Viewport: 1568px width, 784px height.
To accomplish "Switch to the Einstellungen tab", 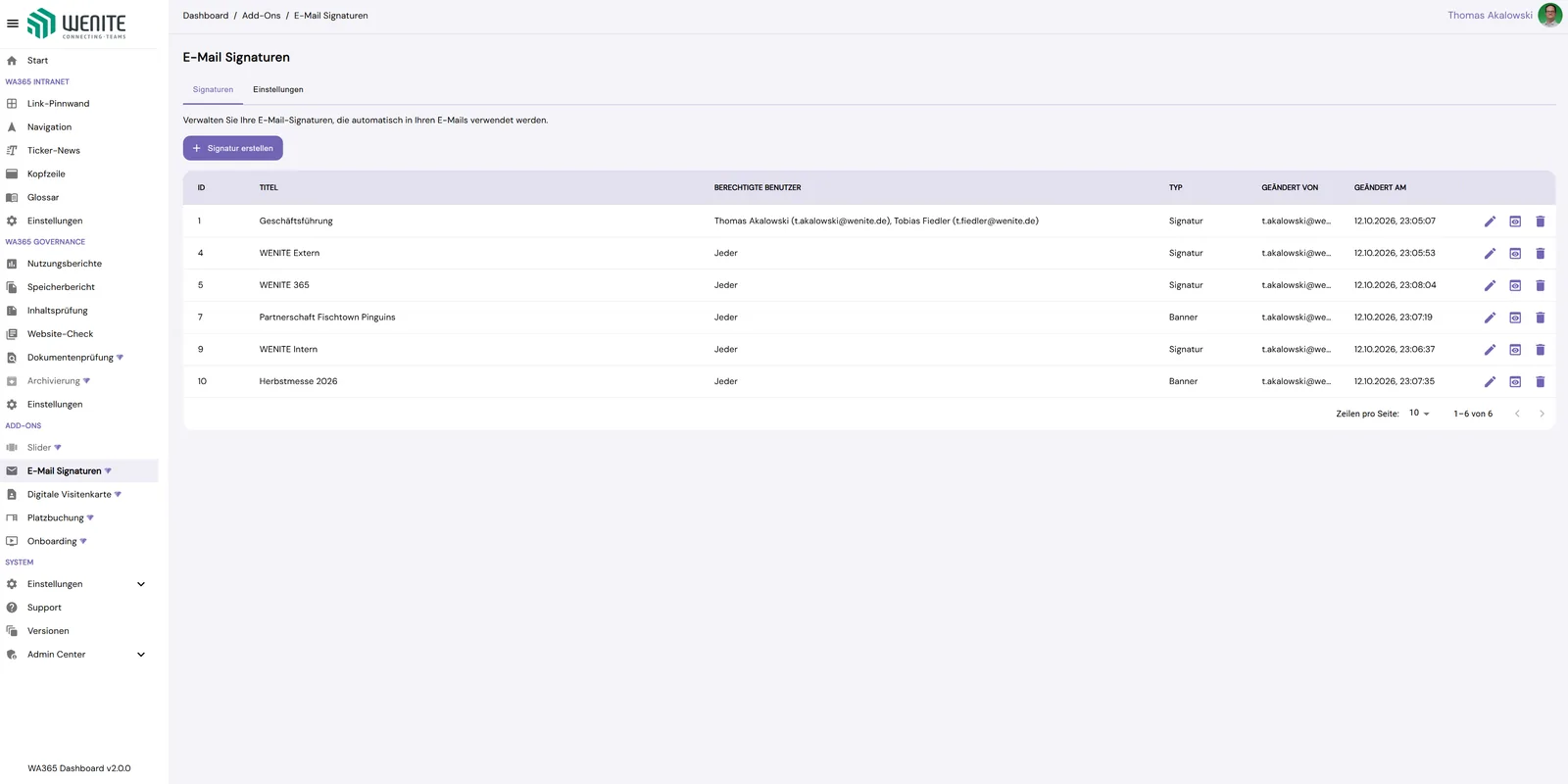I will click(x=278, y=90).
